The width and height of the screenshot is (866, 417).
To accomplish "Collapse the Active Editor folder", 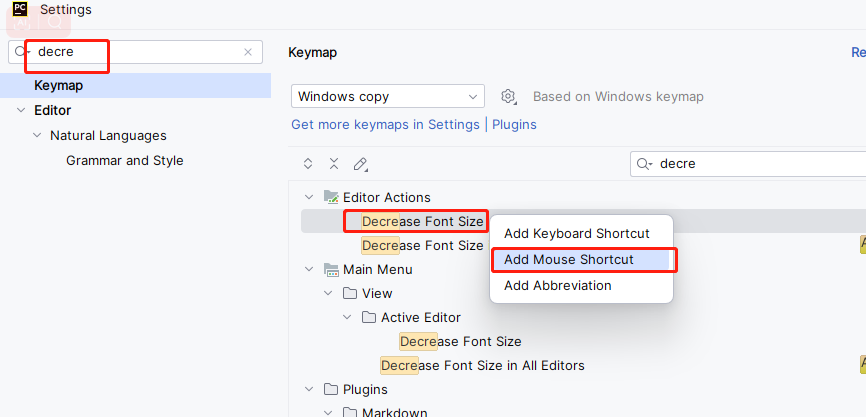I will coord(347,318).
